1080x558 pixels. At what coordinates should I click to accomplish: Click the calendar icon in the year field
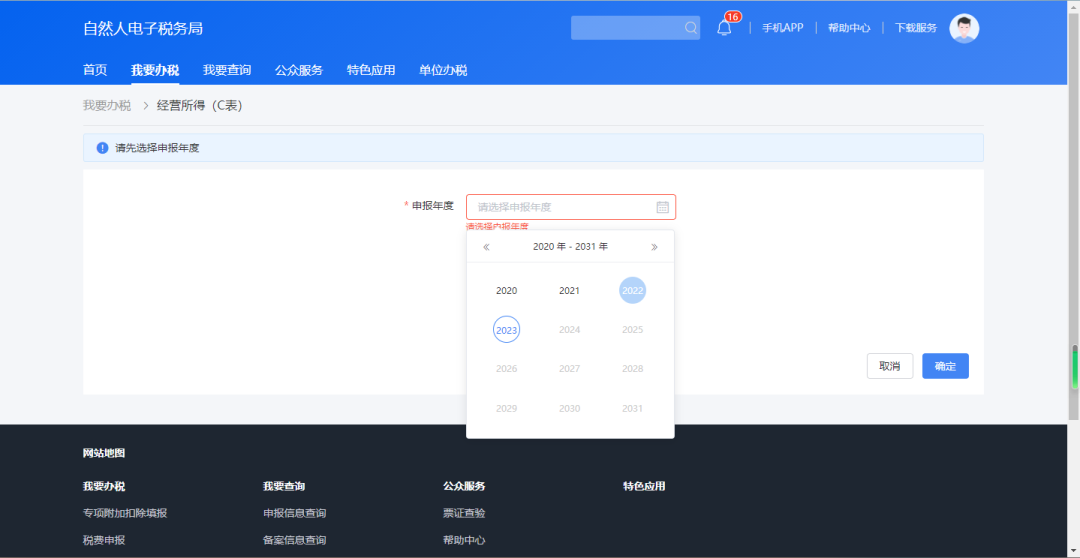tap(662, 207)
